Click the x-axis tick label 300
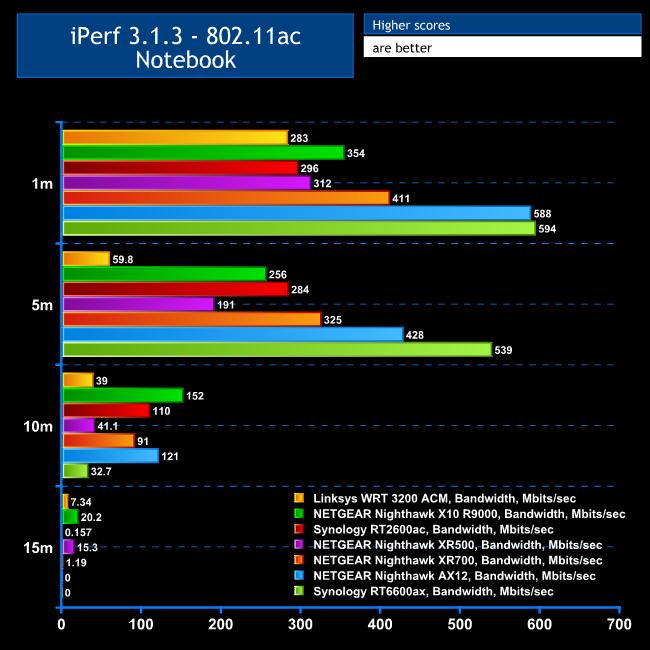 coord(300,624)
